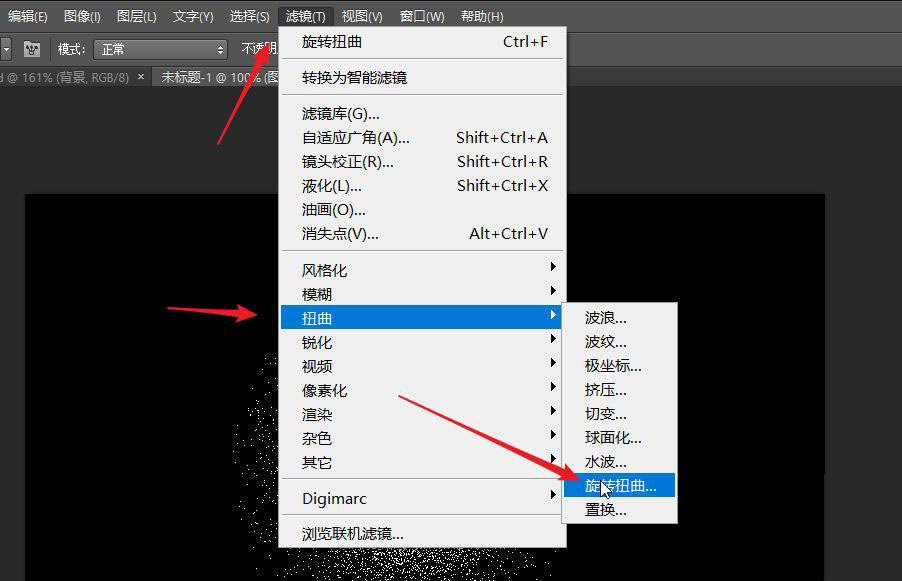Open the 图层(L) menu
Viewport: 902px width, 581px height.
tap(136, 17)
